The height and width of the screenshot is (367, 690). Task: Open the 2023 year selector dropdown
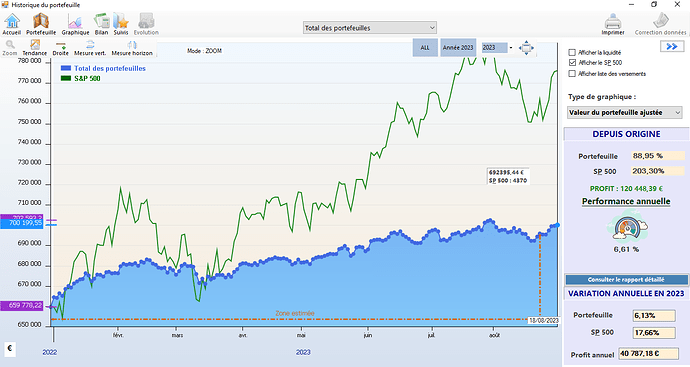[x=498, y=48]
